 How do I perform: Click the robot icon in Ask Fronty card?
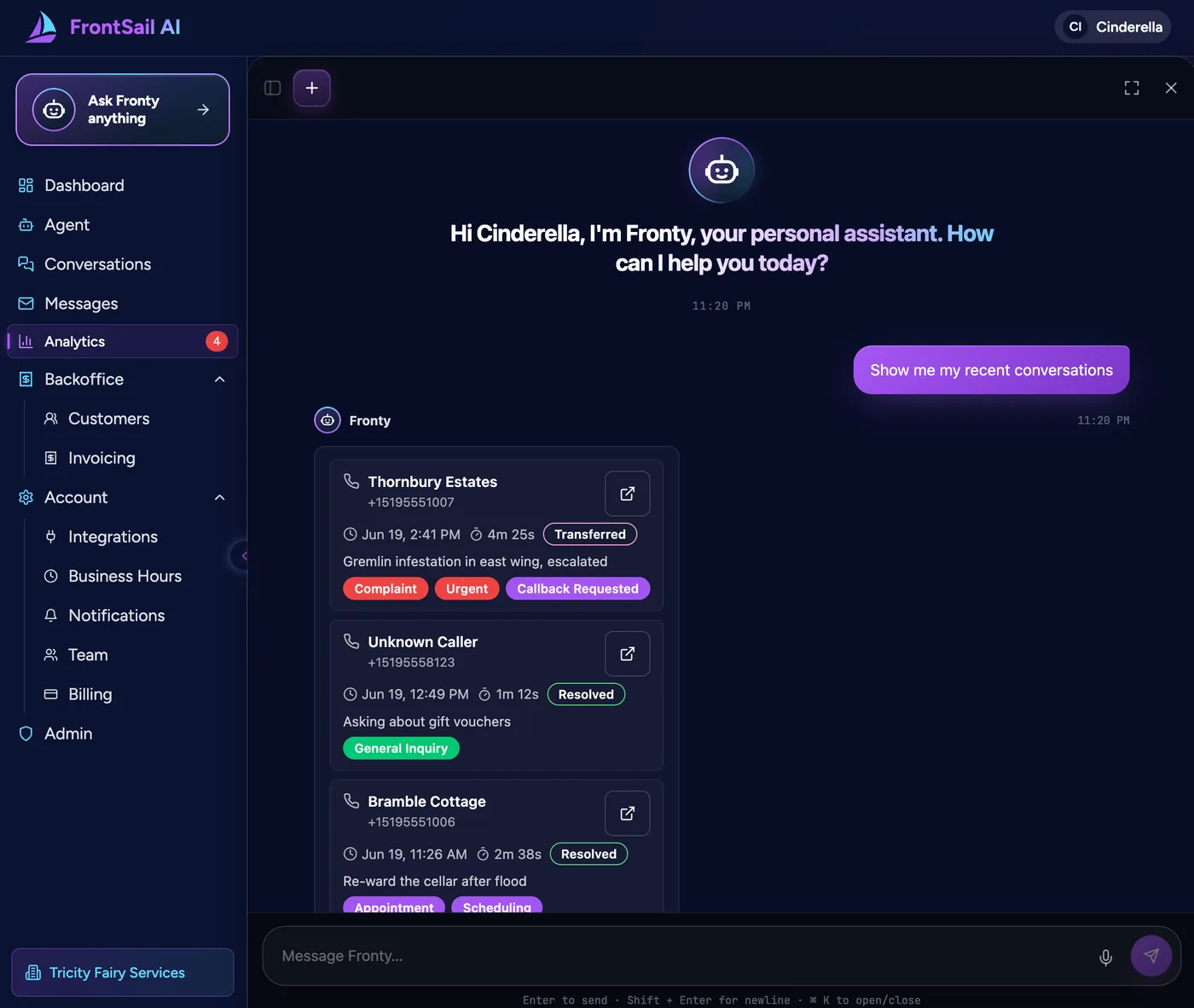click(x=54, y=109)
